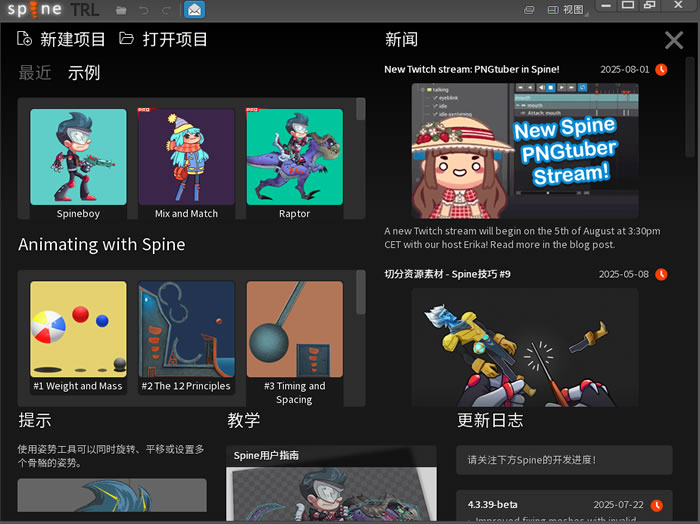Click the 打开项目 open folder icon

coord(127,39)
